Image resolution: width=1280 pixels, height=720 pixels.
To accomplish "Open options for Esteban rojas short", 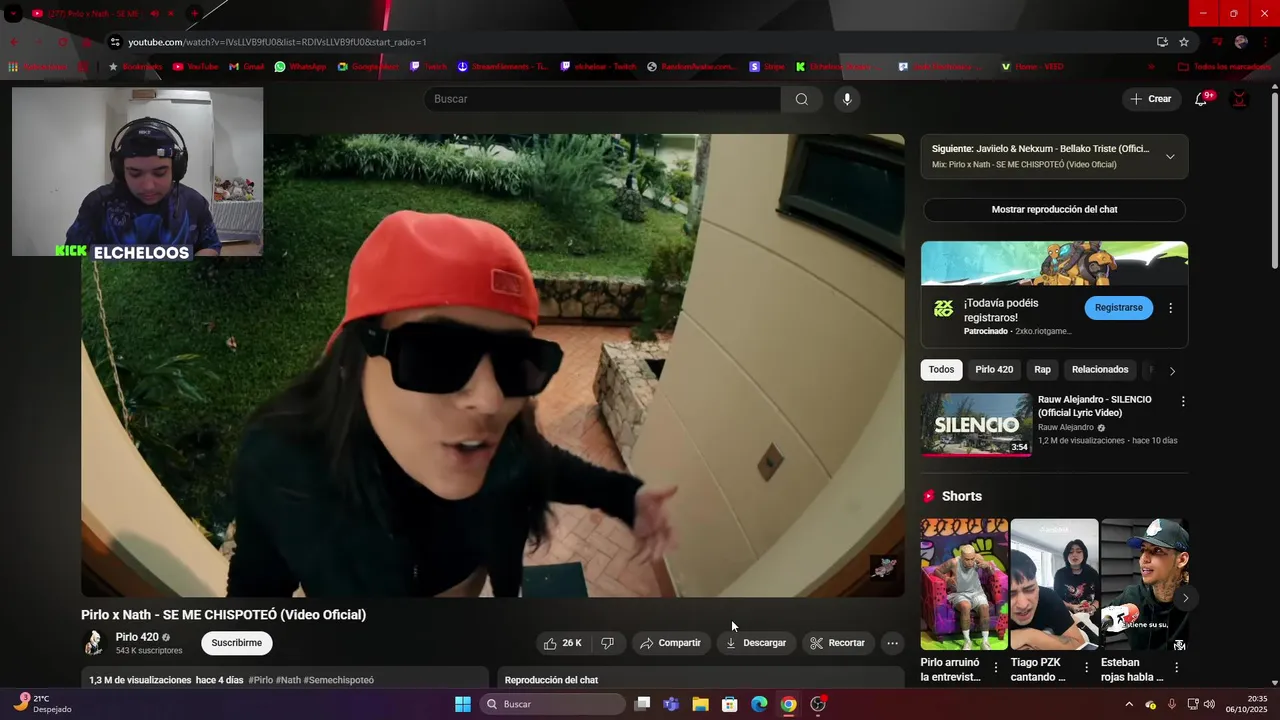I will coord(1176,667).
